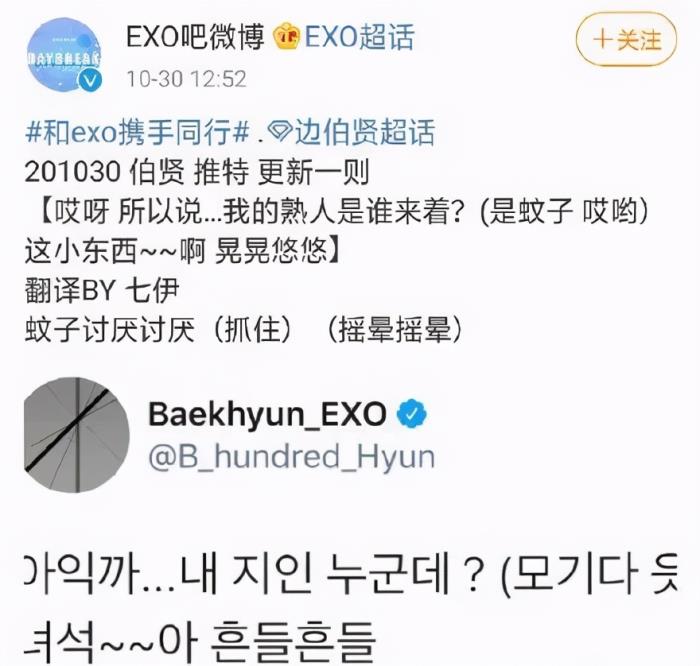
Task: Tap the blue verified V badge on avatar
Action: [90, 81]
